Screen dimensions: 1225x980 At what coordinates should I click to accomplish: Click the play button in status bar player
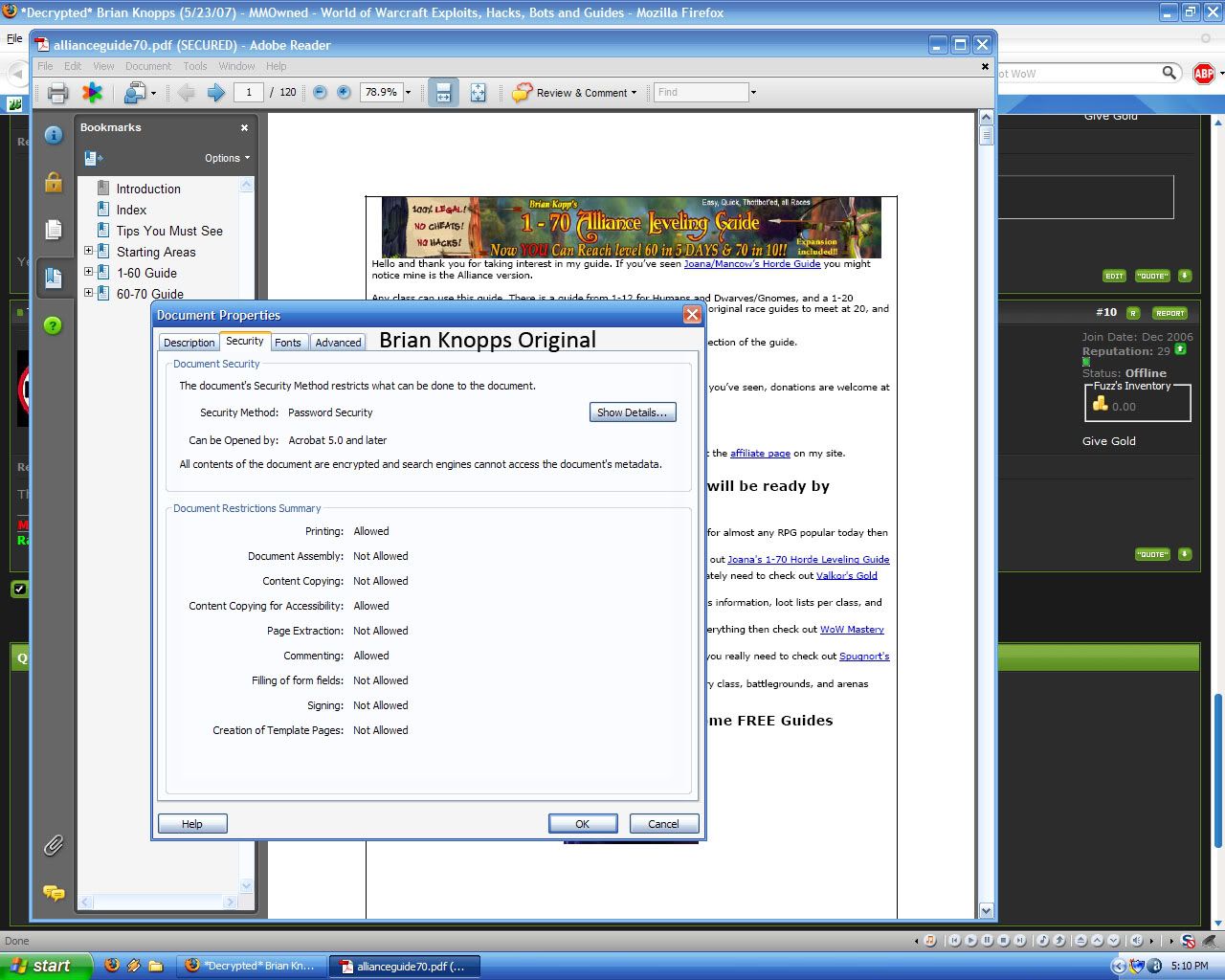[x=970, y=941]
